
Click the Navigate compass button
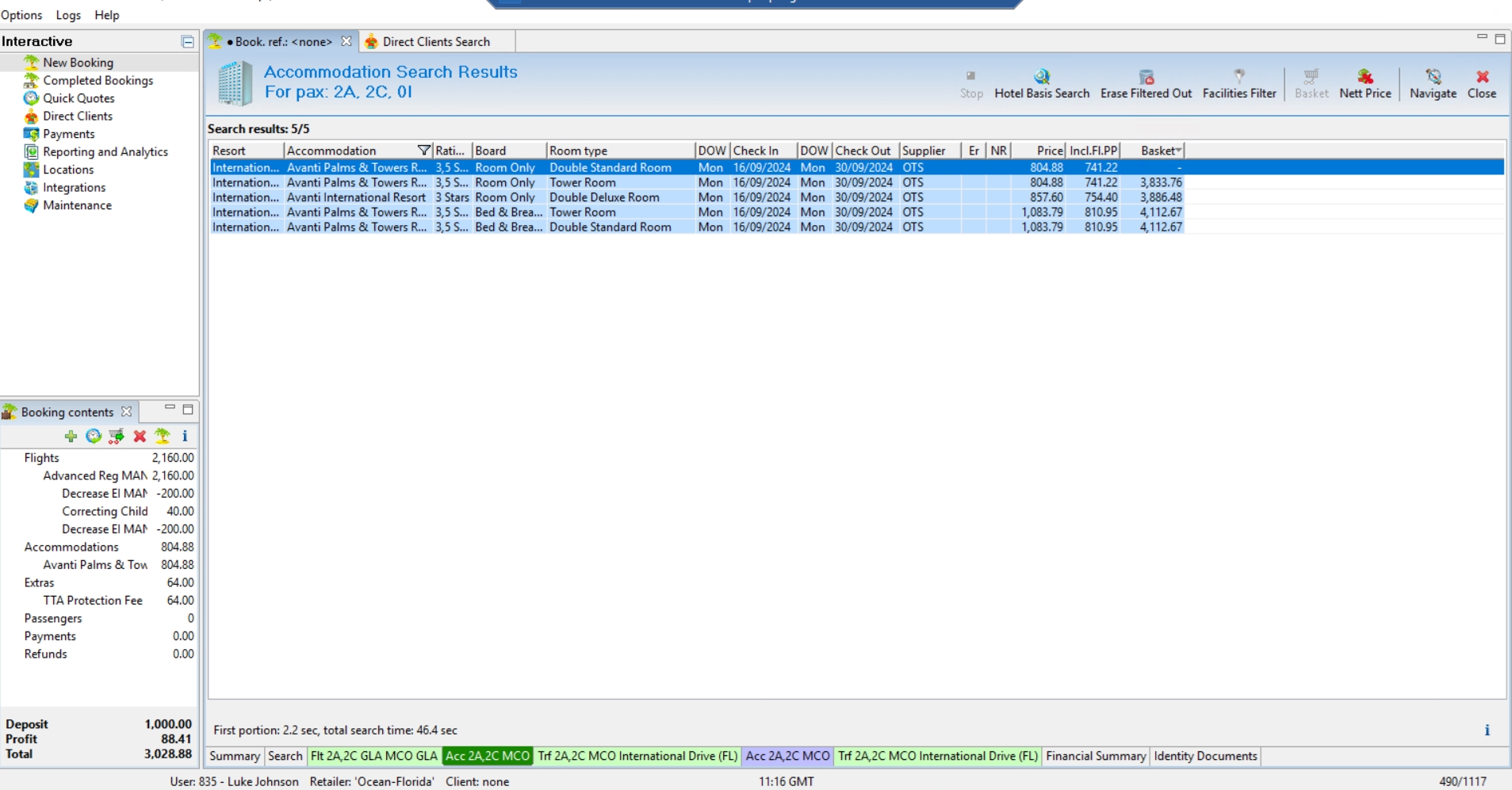pyautogui.click(x=1433, y=83)
